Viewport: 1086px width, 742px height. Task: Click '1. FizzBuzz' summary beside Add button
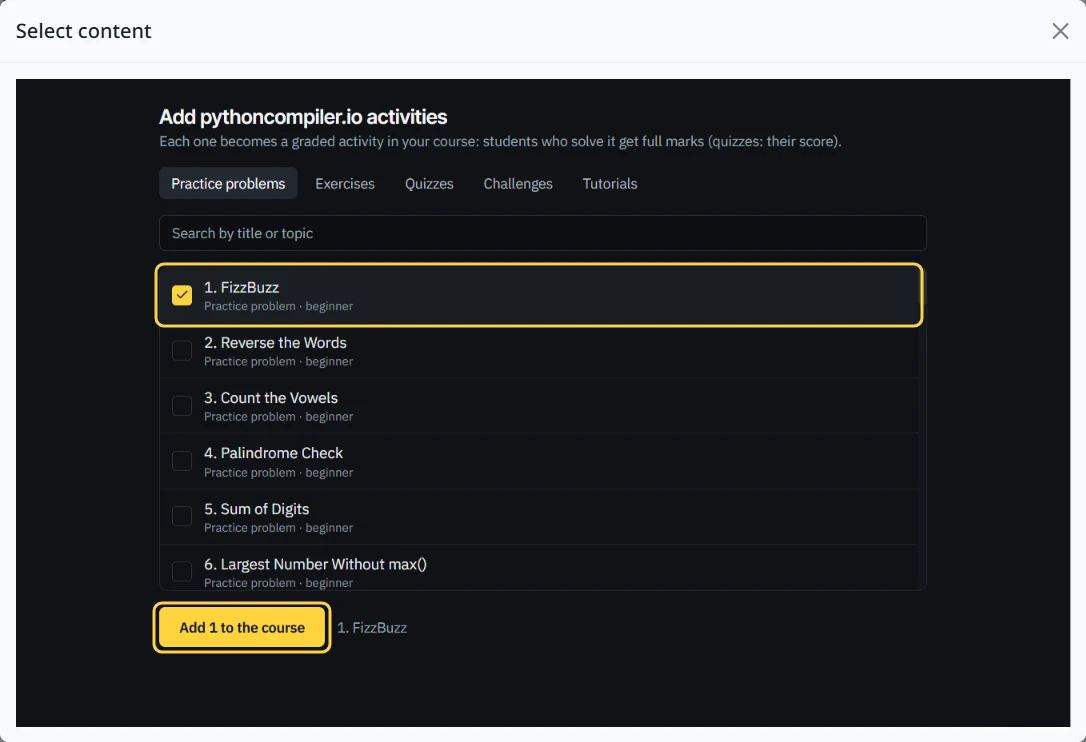point(372,628)
